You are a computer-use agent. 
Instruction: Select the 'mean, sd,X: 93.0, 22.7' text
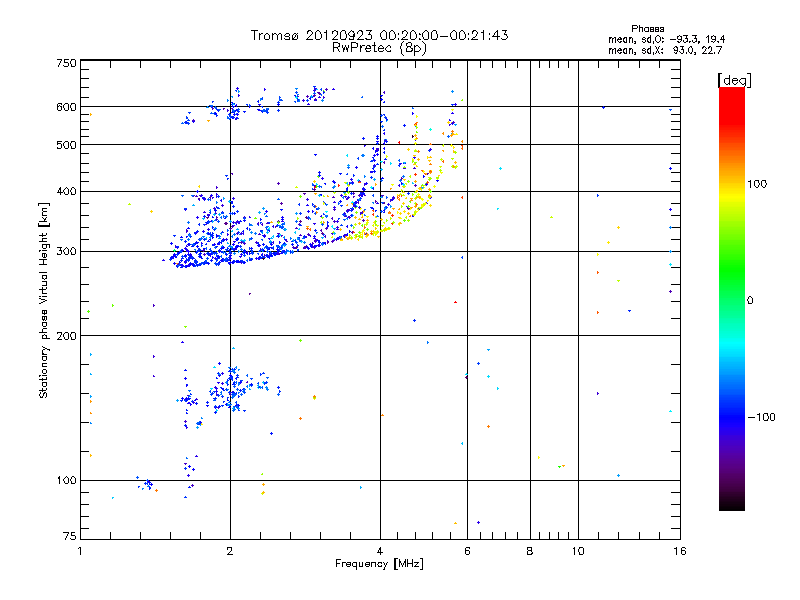(x=665, y=50)
